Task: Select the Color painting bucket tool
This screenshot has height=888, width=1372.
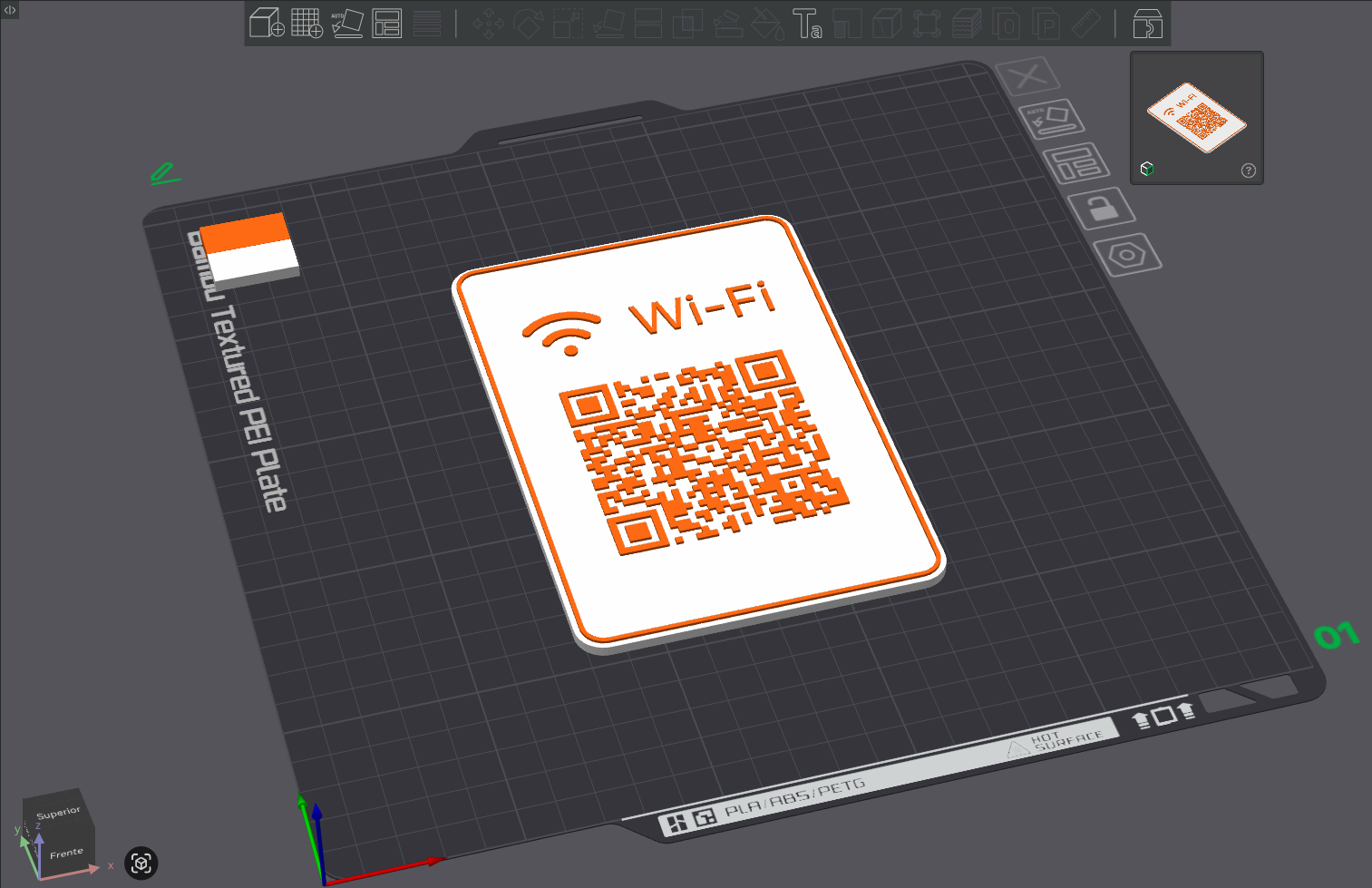Action: pyautogui.click(x=768, y=23)
